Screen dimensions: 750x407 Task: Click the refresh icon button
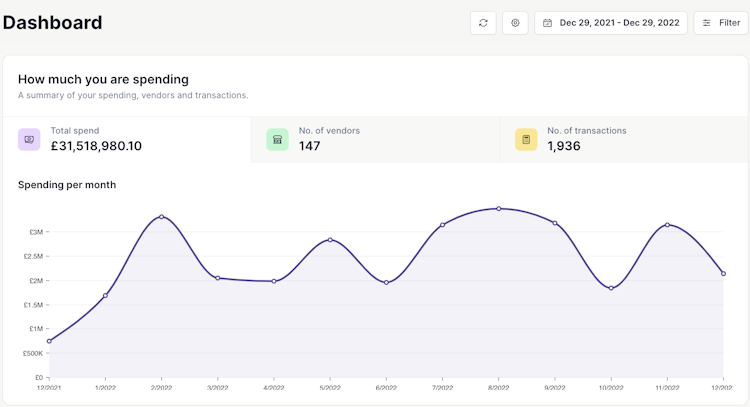click(x=483, y=23)
